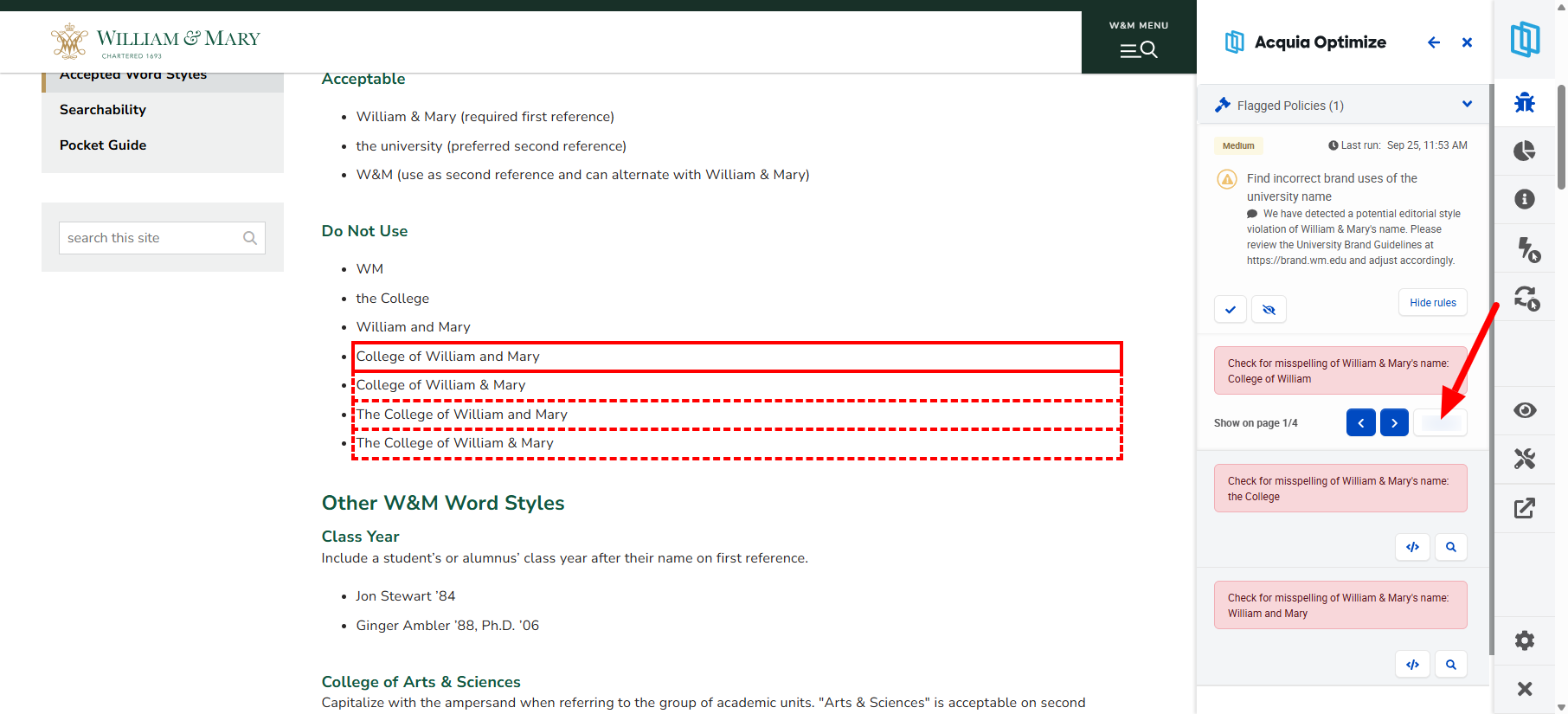Collapse the Flagged Policies section chevron
This screenshot has height=714, width=1568.
1467,104
